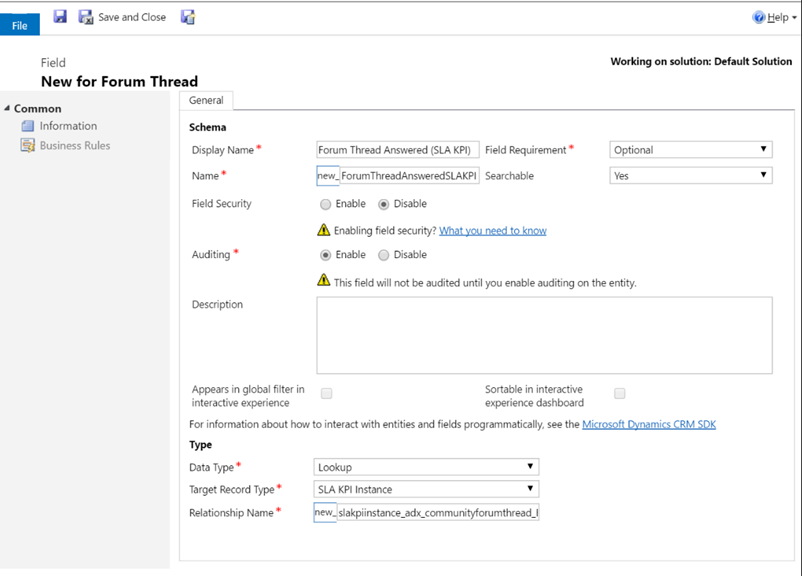
Task: Click the Business Rules icon in sidebar
Action: (x=28, y=146)
